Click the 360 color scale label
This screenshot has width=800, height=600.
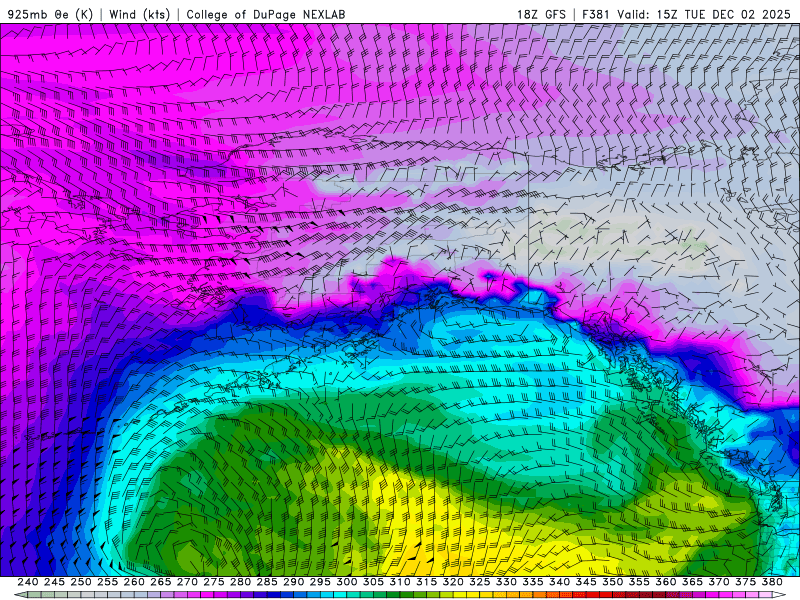(x=666, y=582)
